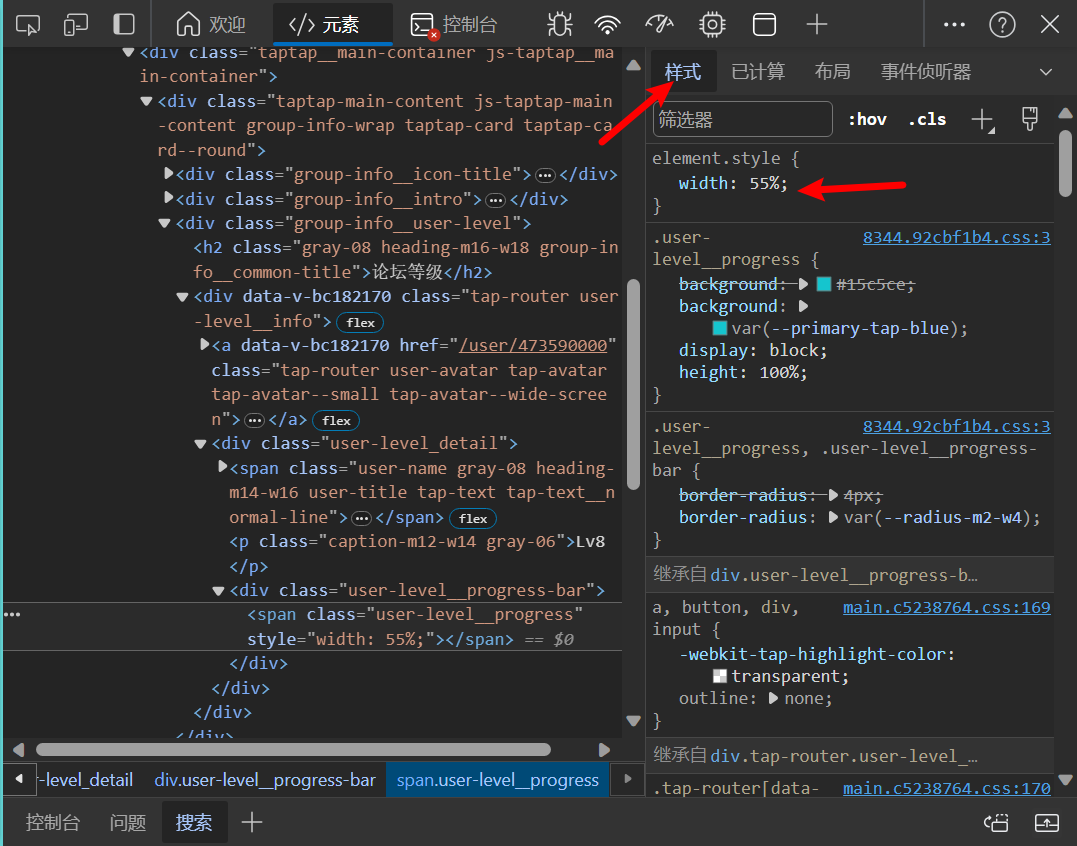The width and height of the screenshot is (1077, 846).
Task: Expand more style tabs chevron
Action: pos(1045,72)
